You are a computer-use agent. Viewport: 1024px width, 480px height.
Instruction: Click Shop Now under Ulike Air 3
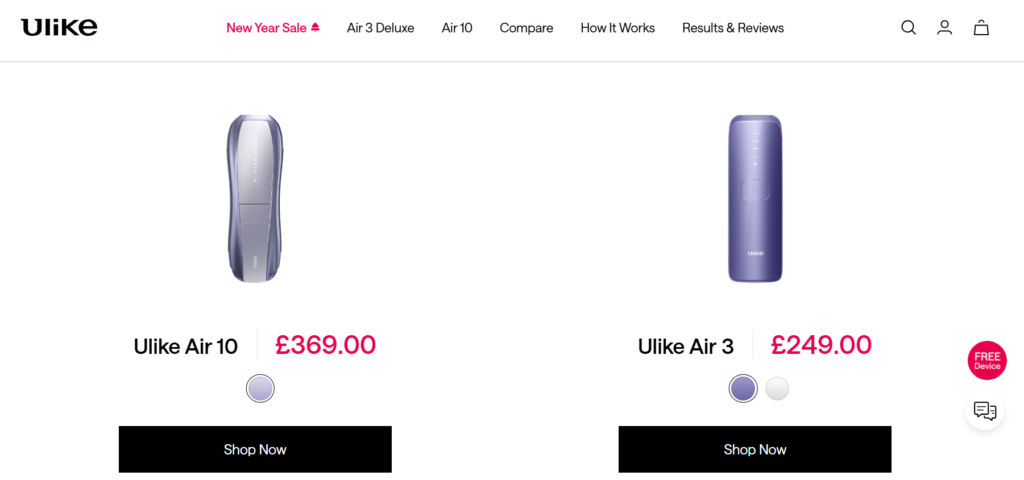755,449
